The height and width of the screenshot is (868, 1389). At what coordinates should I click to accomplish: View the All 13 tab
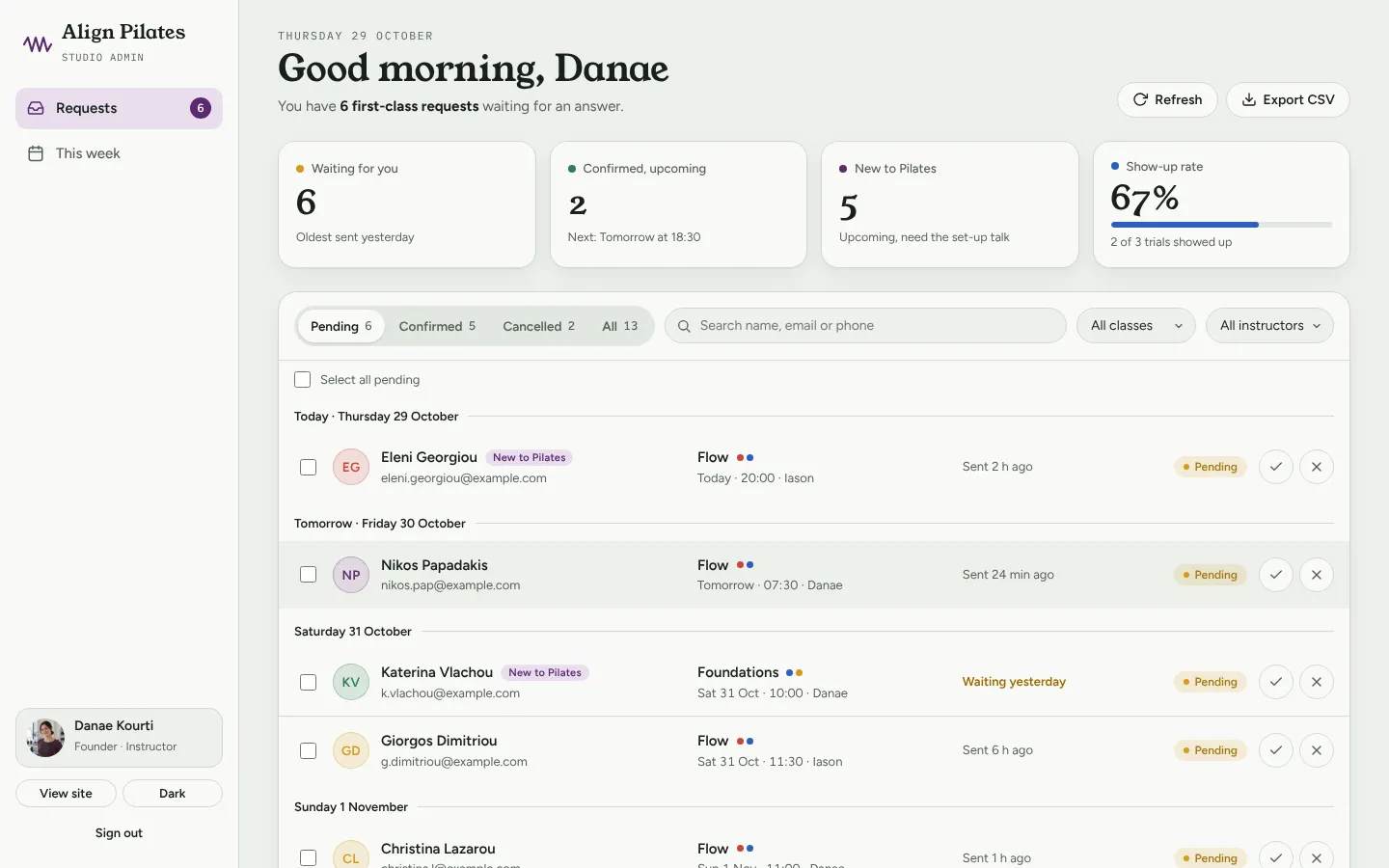(620, 326)
